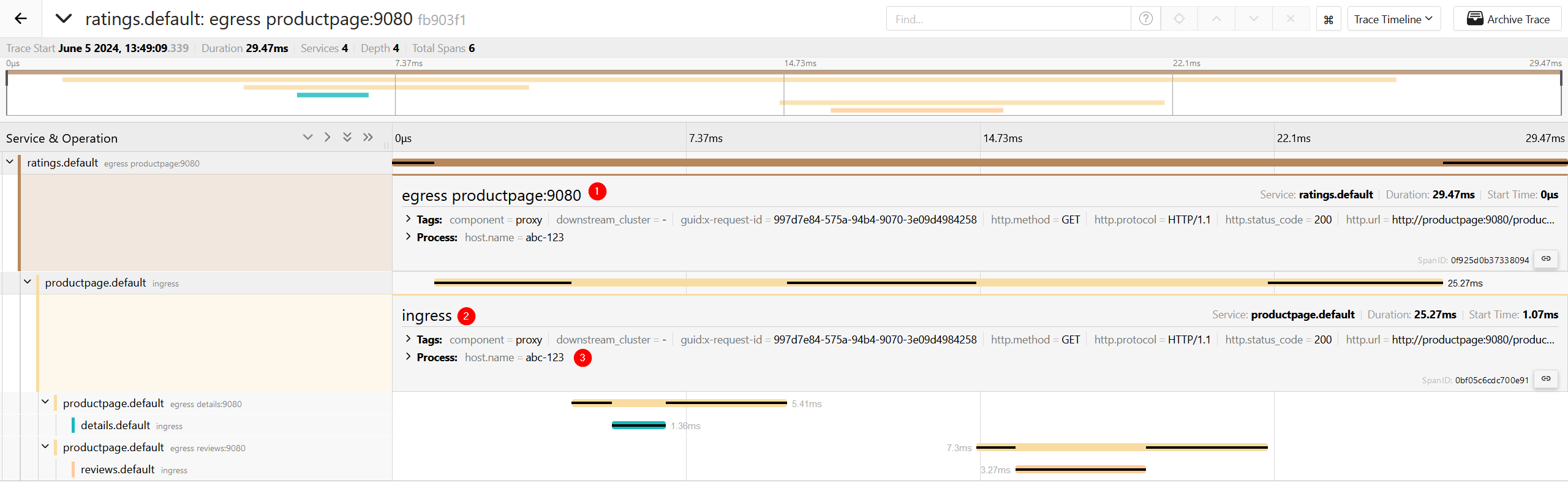Screen dimensions: 1568x502
Task: Open the Trace Timeline view dropdown
Action: click(x=1393, y=19)
